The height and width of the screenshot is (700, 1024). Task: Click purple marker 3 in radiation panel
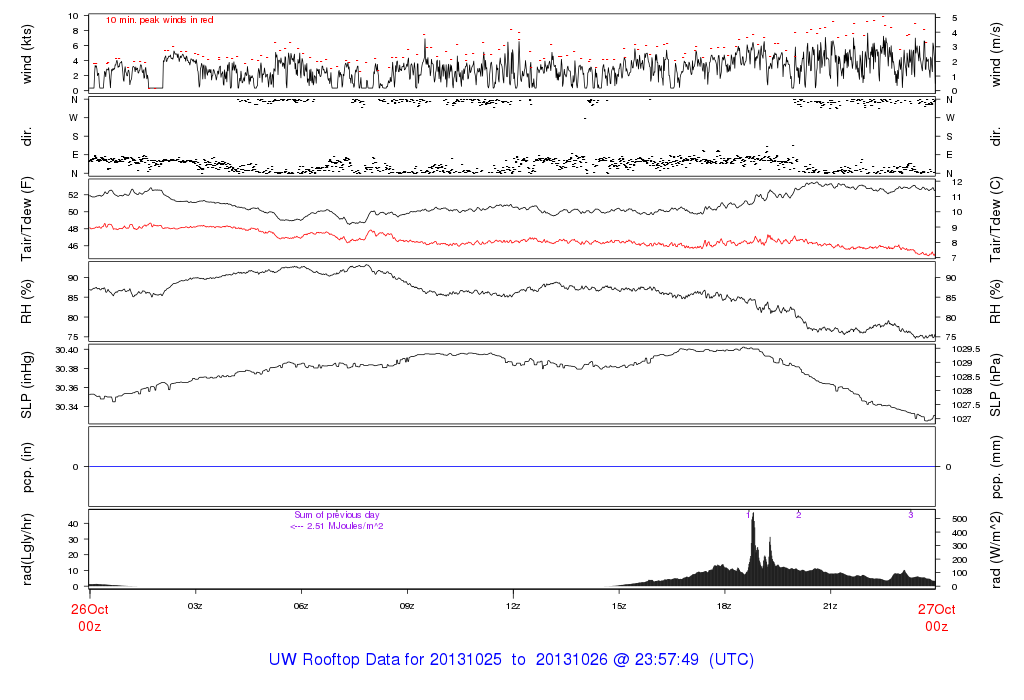click(x=910, y=515)
